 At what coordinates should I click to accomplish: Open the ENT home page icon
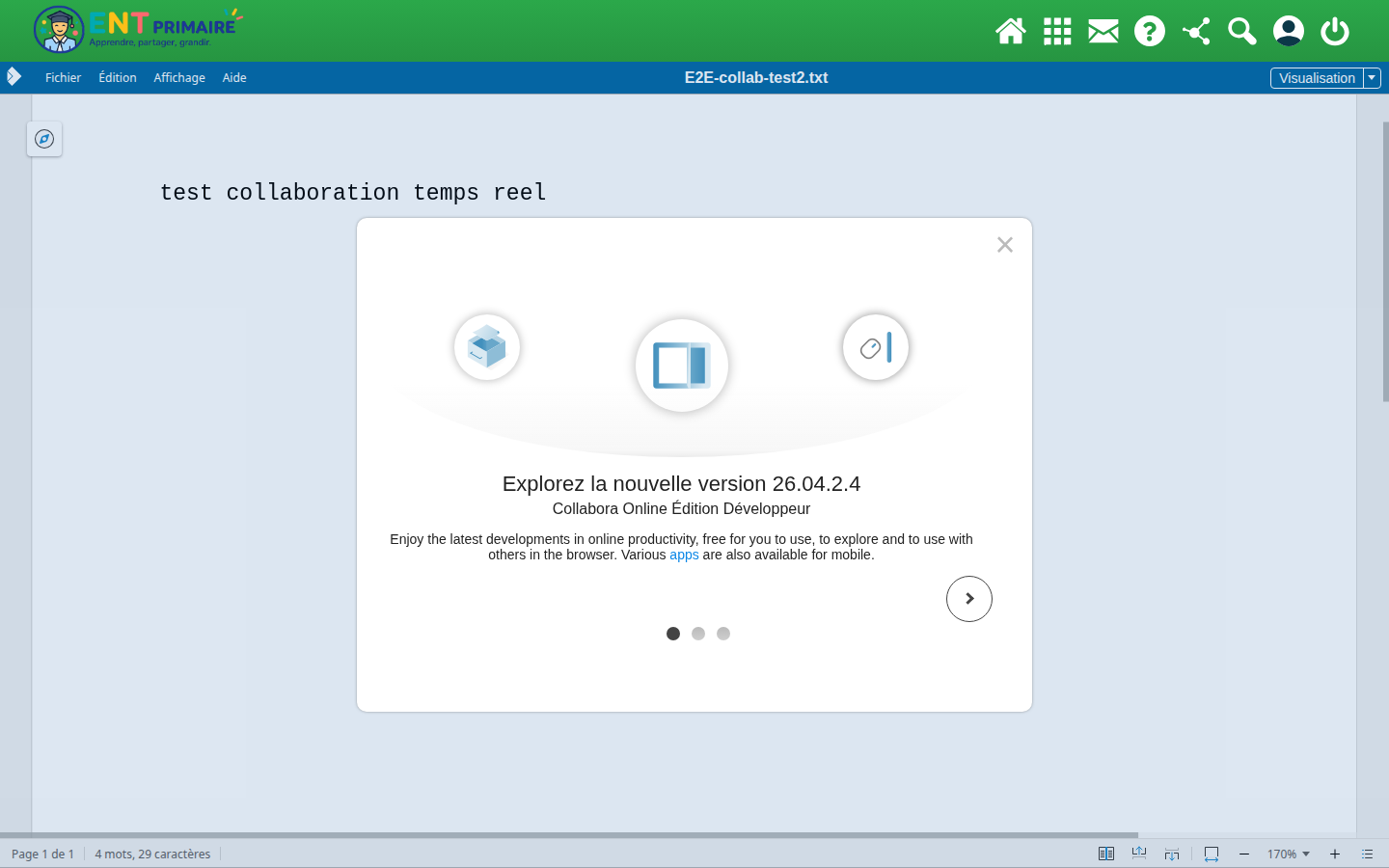pyautogui.click(x=1011, y=32)
